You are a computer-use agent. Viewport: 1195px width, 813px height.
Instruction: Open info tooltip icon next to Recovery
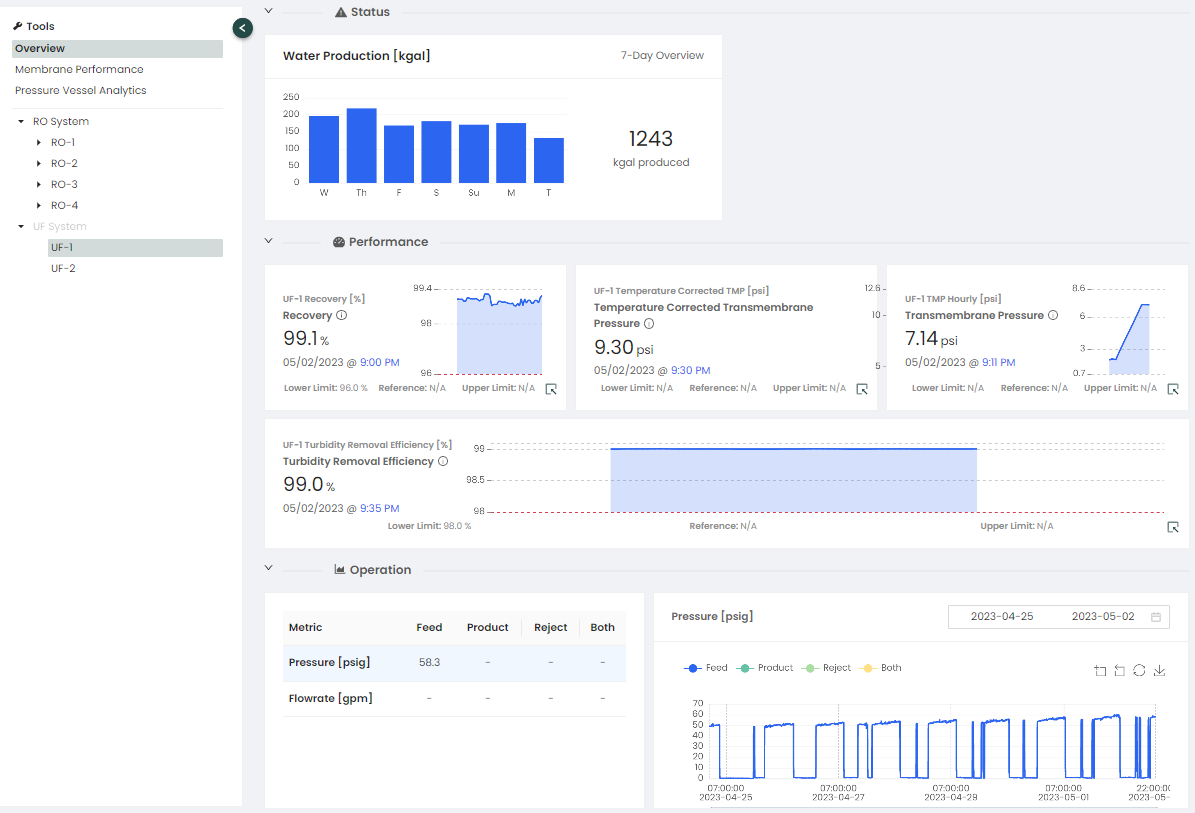point(342,315)
